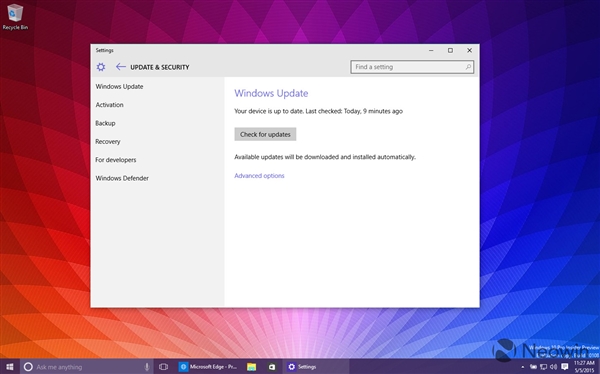Open the Start menu
Viewport: 600px width, 374px height.
(10, 367)
